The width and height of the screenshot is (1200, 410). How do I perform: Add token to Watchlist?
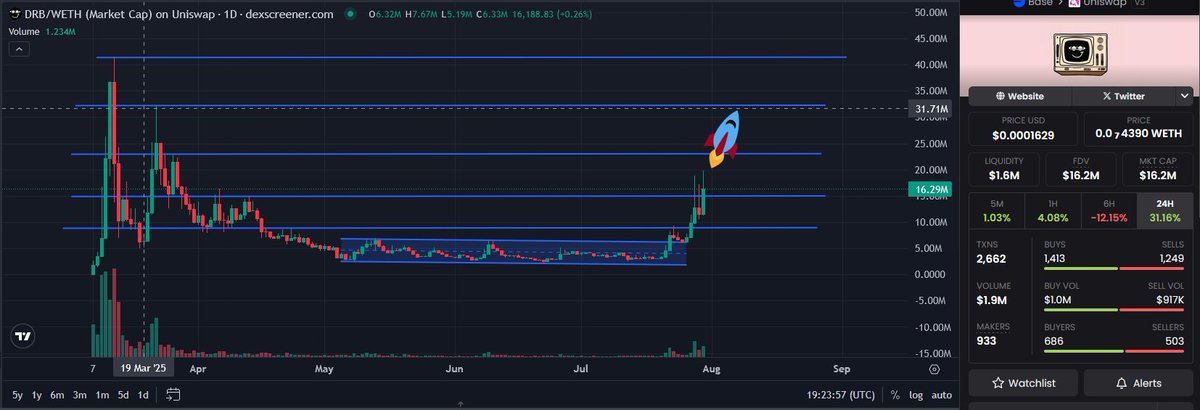pyautogui.click(x=1024, y=383)
